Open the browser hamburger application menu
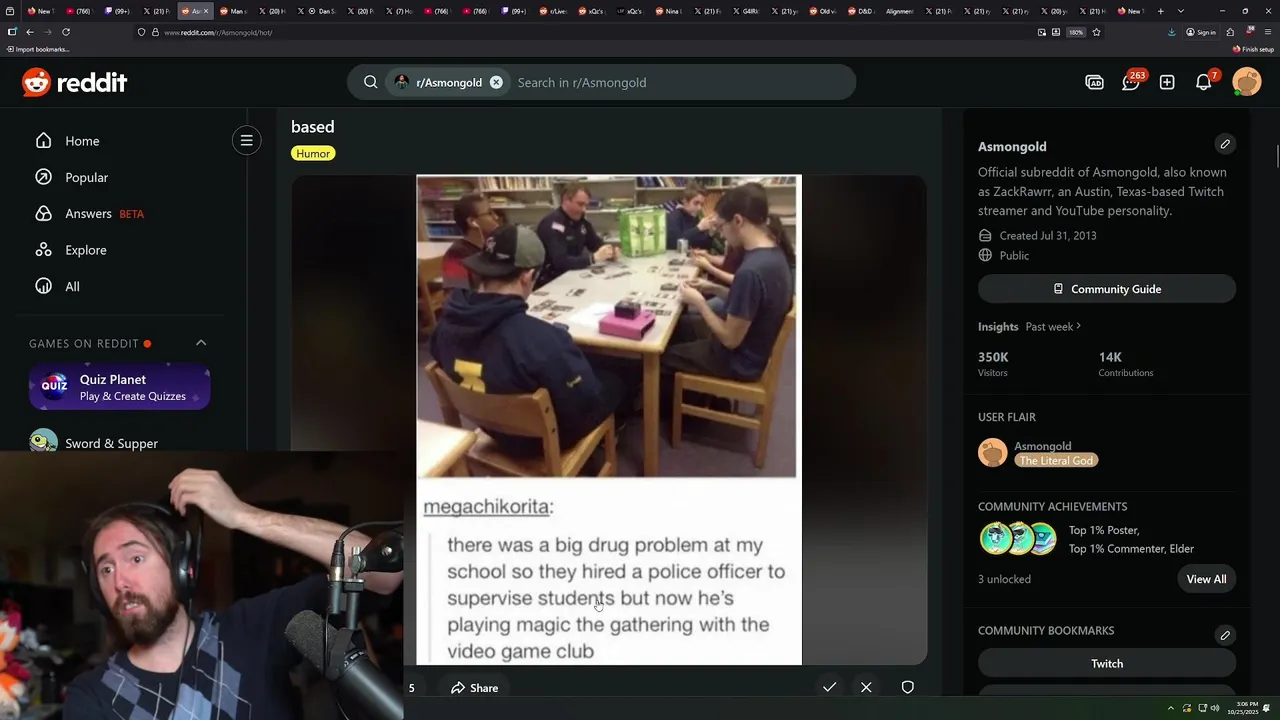Viewport: 1280px width, 720px height. pos(1268,32)
